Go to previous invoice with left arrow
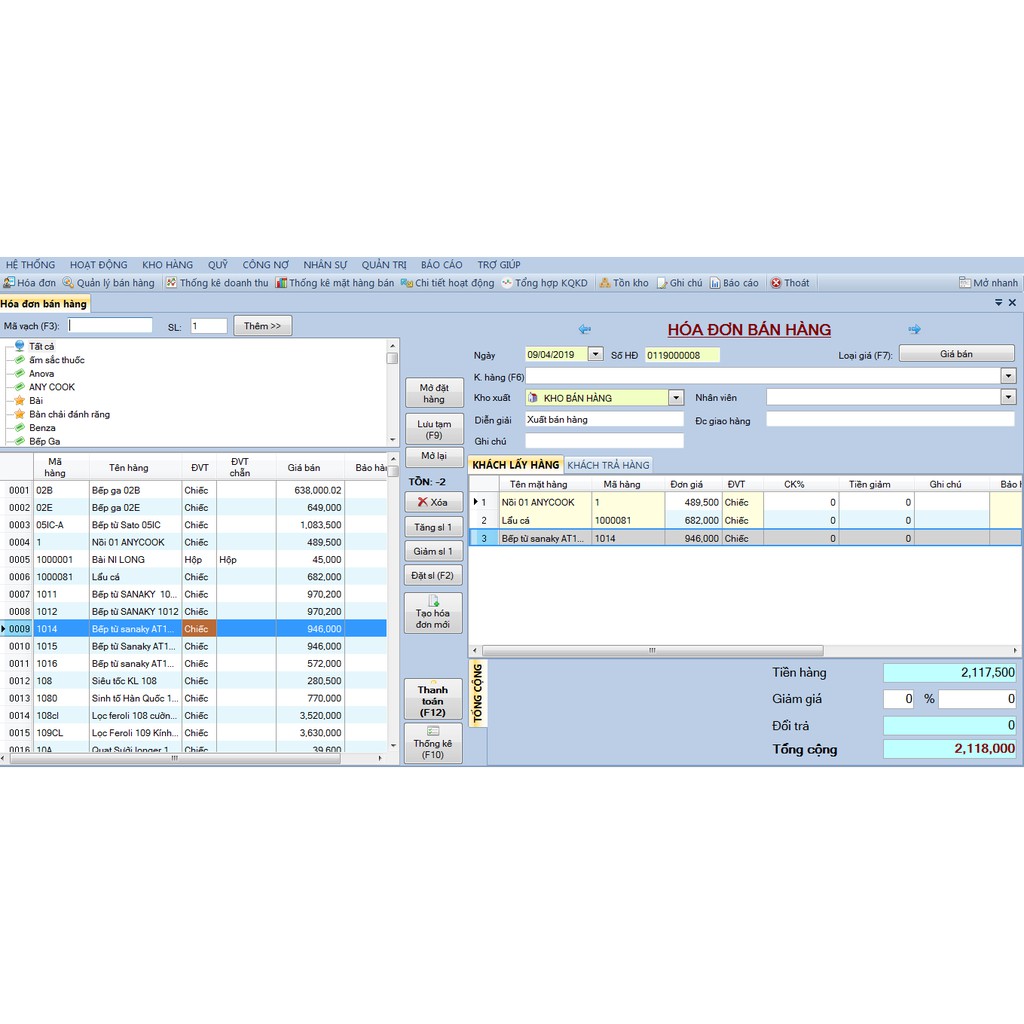Viewport: 1024px width, 1024px height. (x=585, y=329)
